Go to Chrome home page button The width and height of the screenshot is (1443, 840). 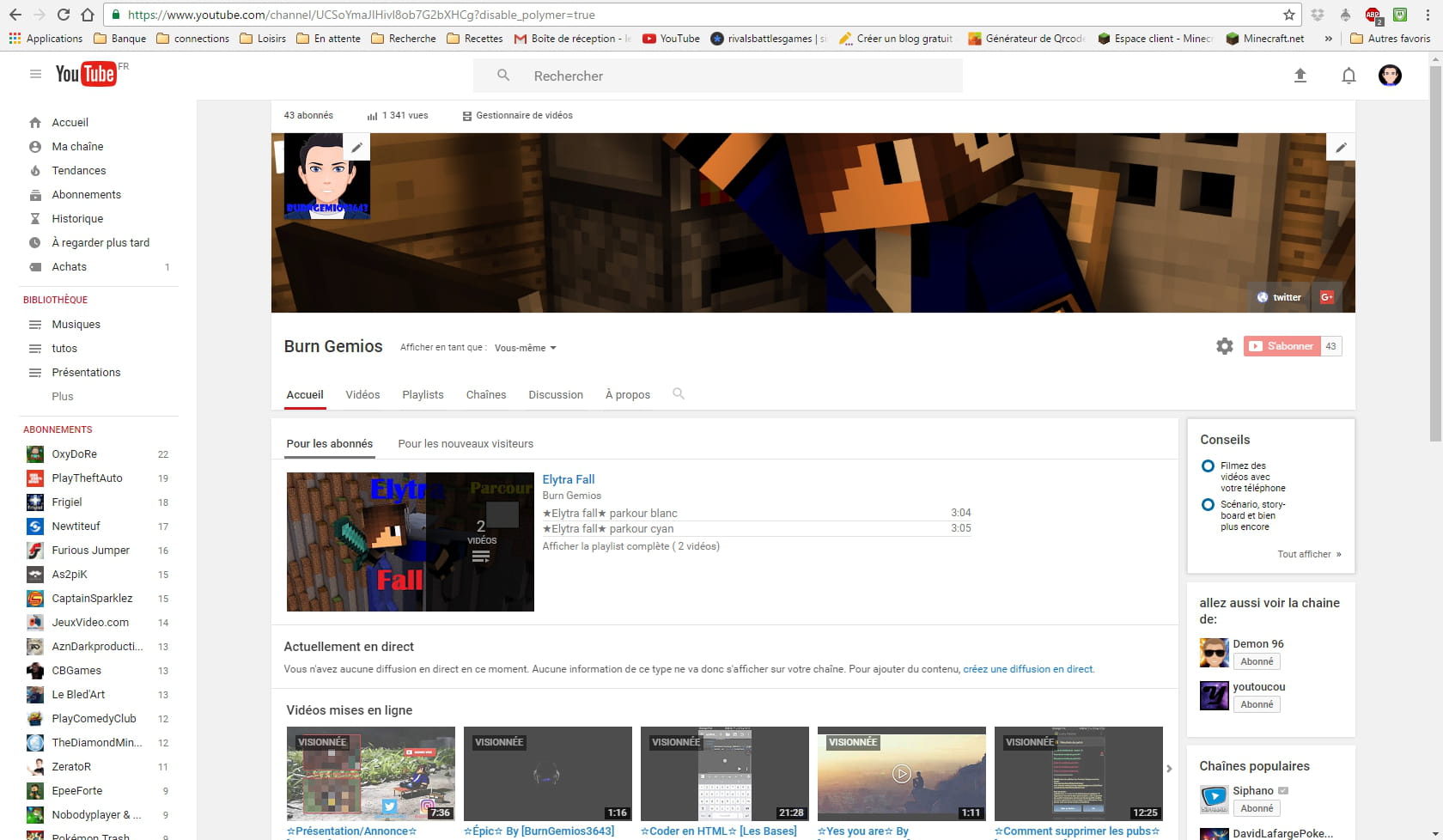pos(88,15)
